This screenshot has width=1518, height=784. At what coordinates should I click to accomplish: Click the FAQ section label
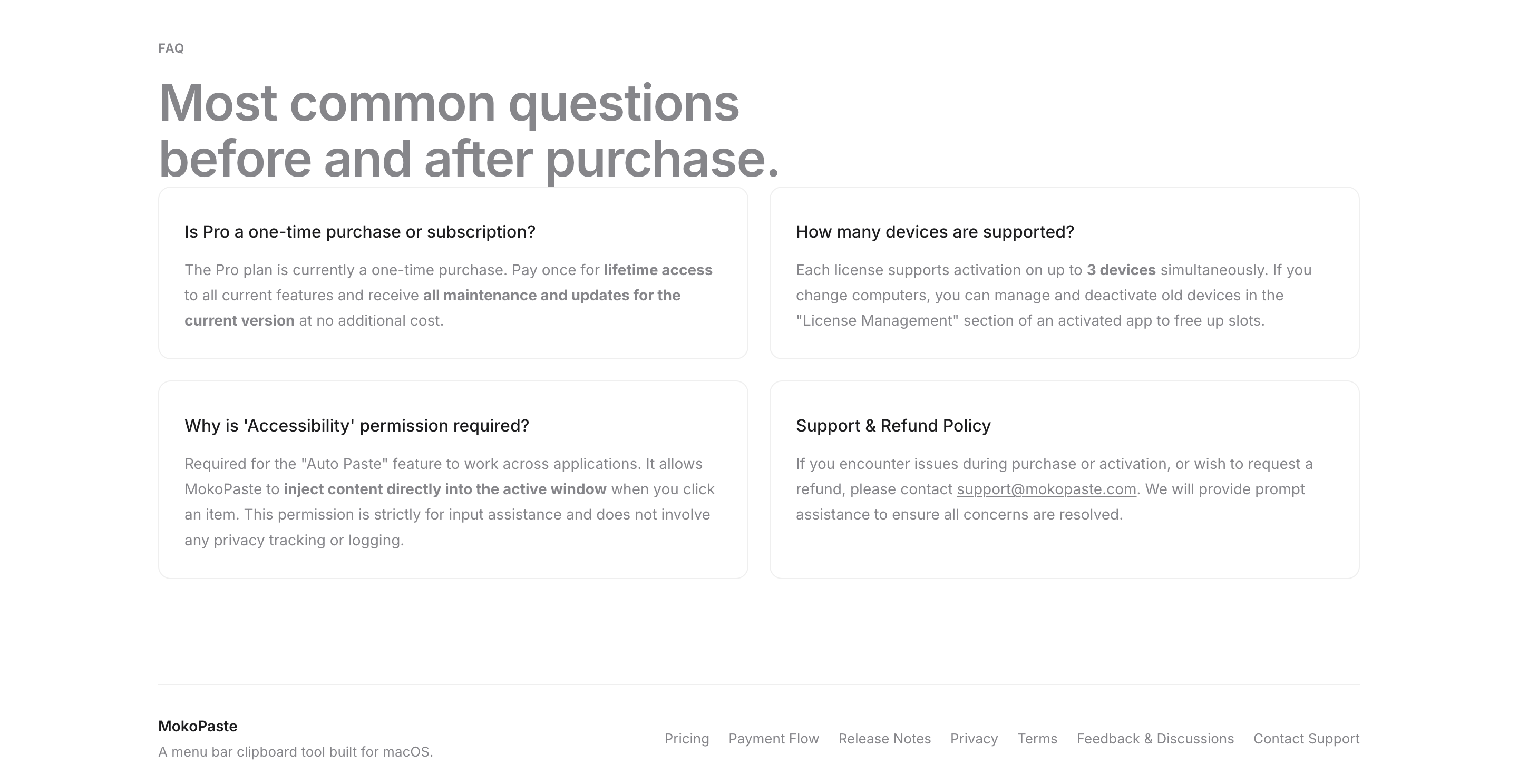(x=171, y=48)
